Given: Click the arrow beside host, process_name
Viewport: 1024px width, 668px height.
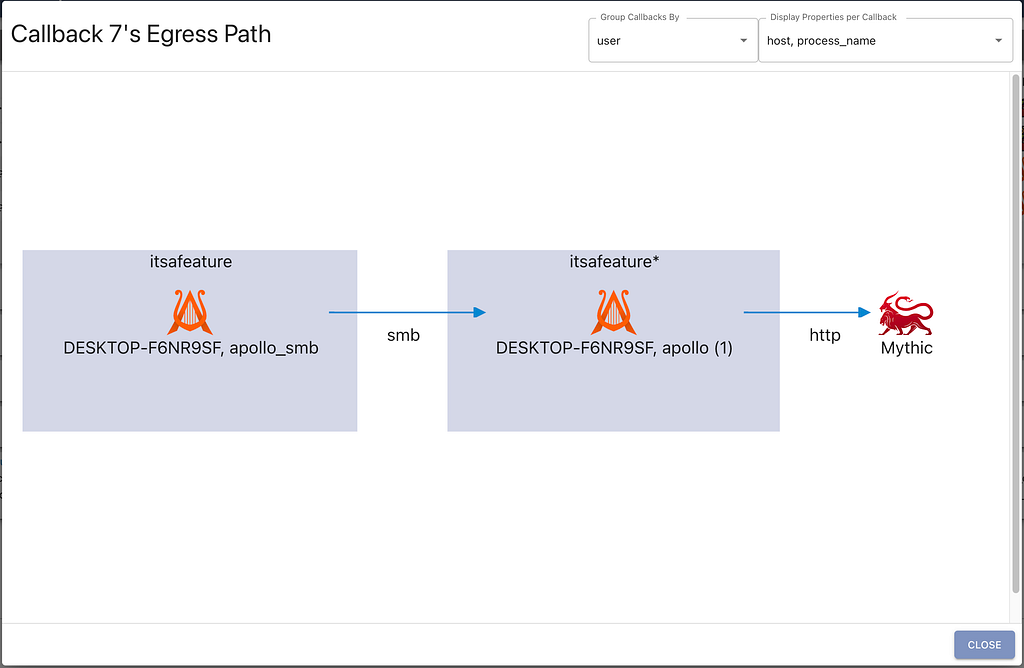Looking at the screenshot, I should tap(999, 40).
